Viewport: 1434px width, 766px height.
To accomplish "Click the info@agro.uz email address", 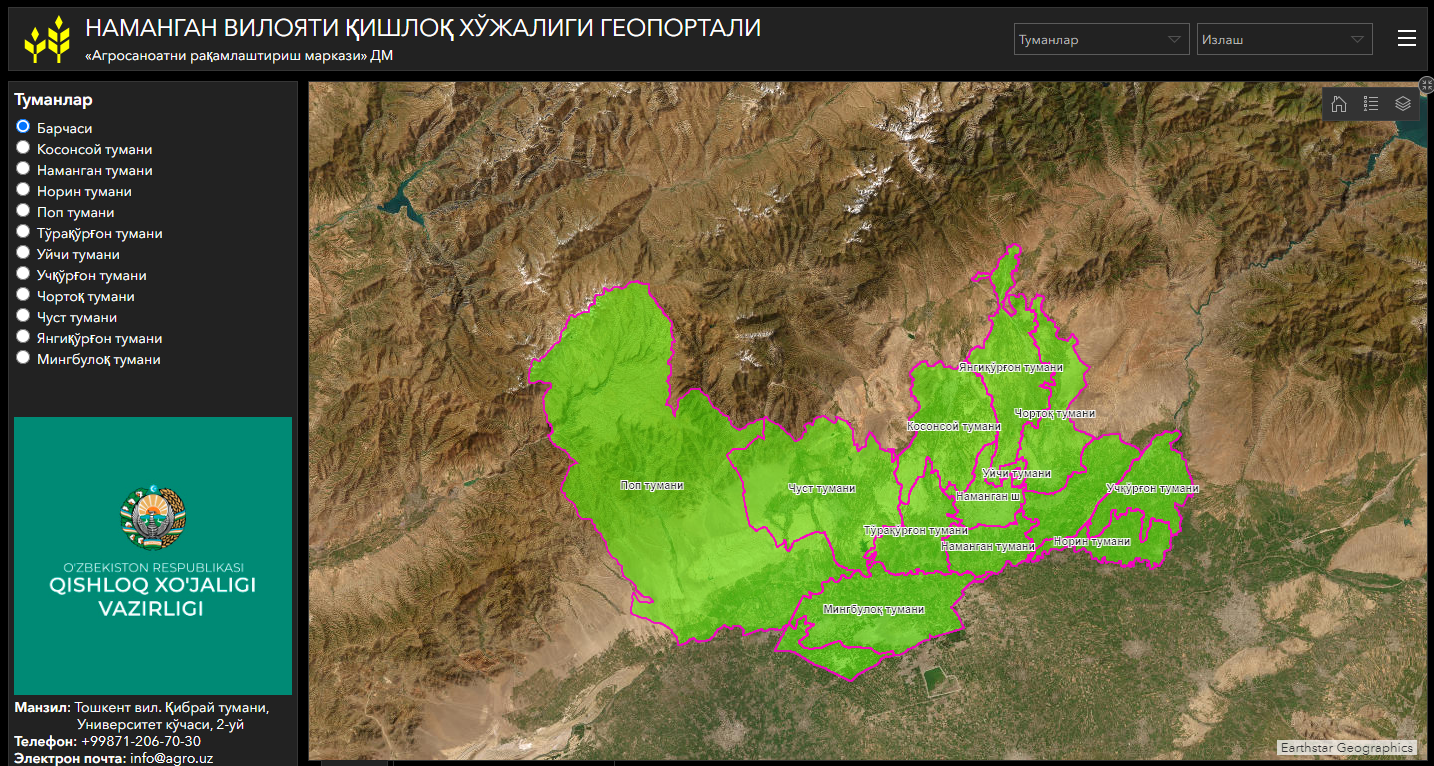I will [x=171, y=758].
